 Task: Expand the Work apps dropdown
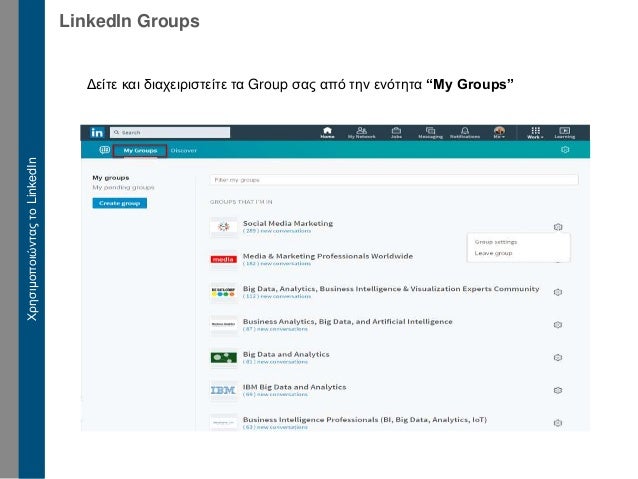(x=536, y=132)
